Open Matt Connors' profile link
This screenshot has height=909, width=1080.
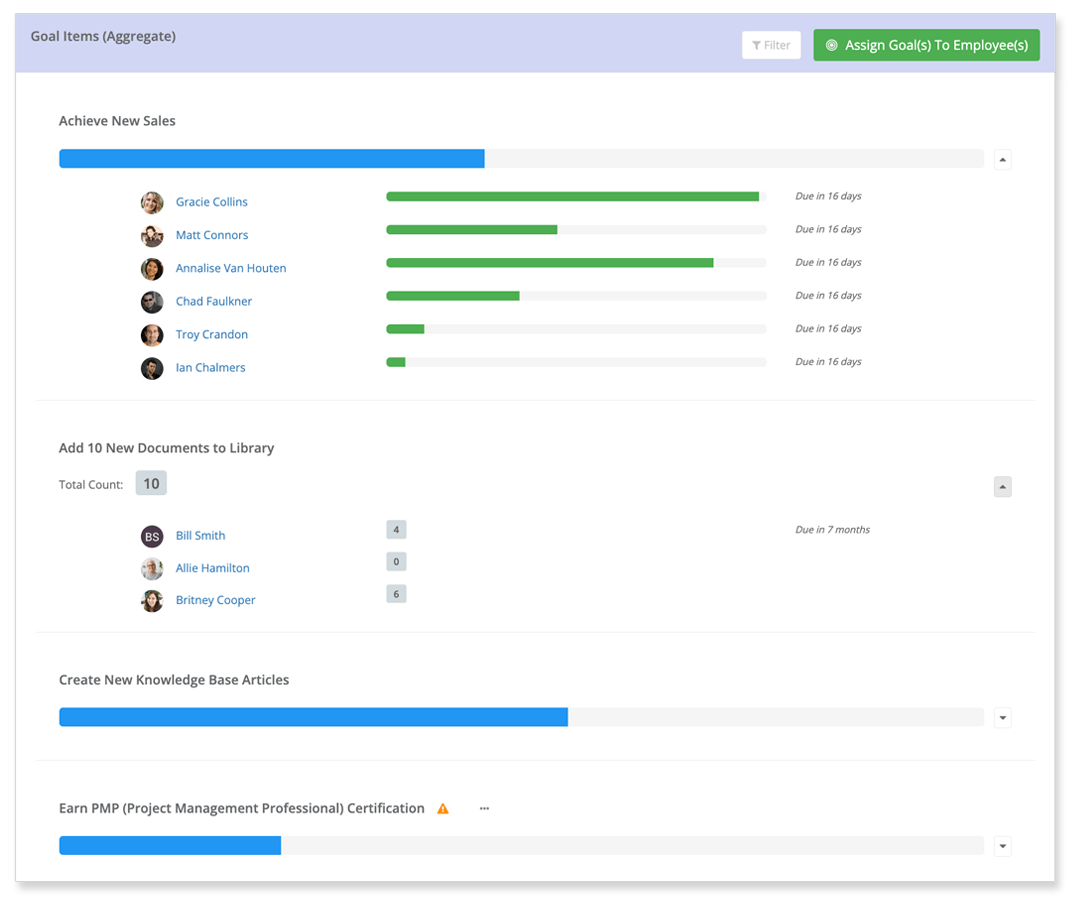click(212, 235)
